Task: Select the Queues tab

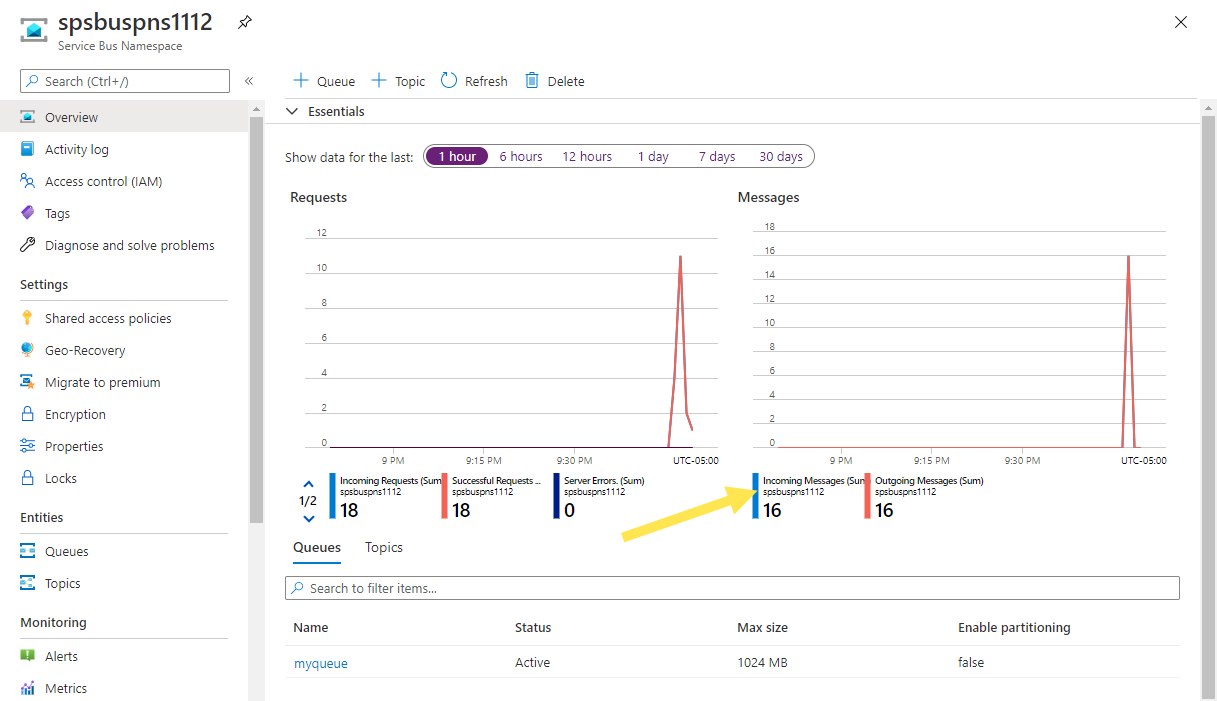Action: pyautogui.click(x=316, y=547)
